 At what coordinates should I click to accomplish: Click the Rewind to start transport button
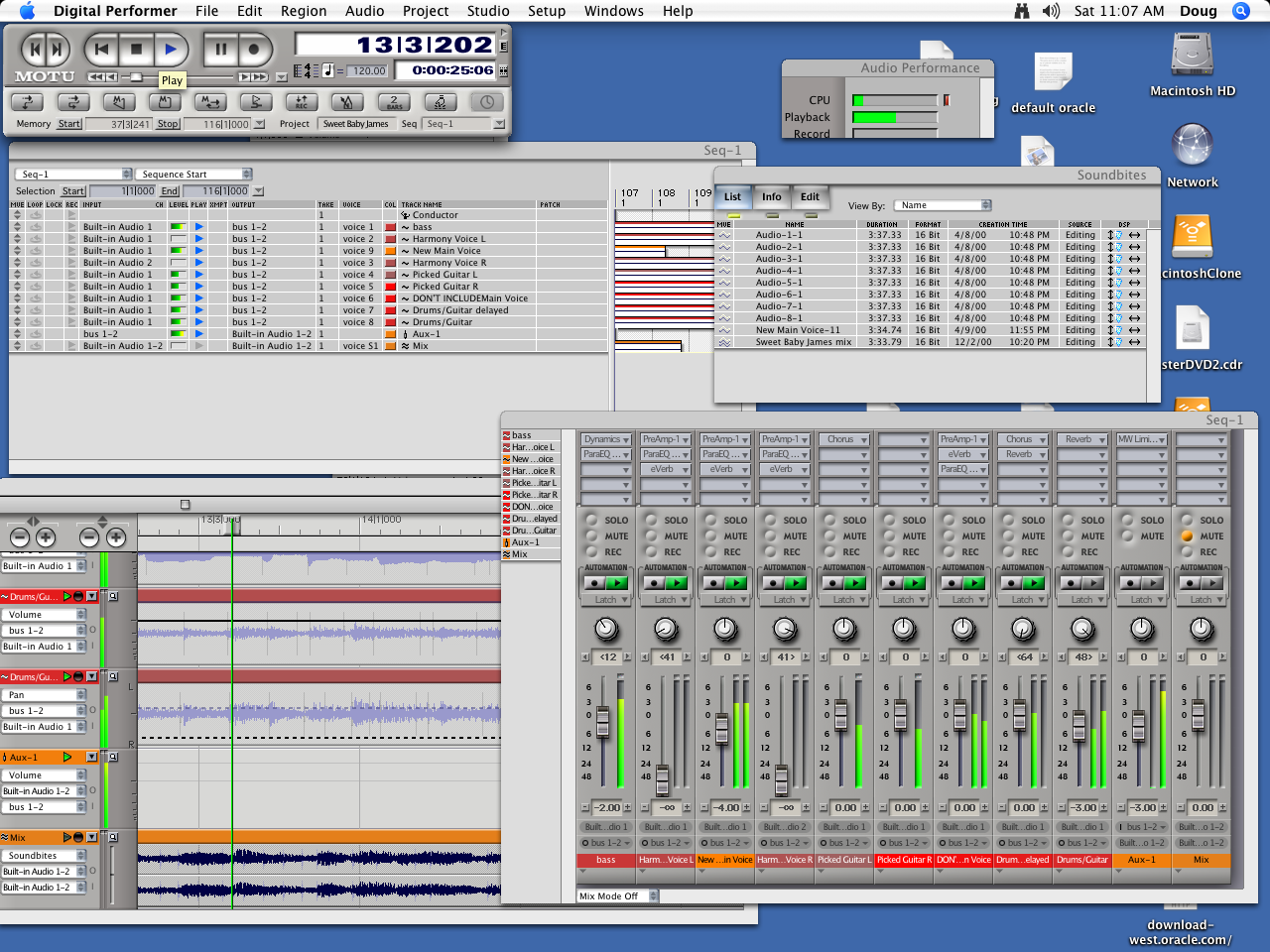(101, 49)
